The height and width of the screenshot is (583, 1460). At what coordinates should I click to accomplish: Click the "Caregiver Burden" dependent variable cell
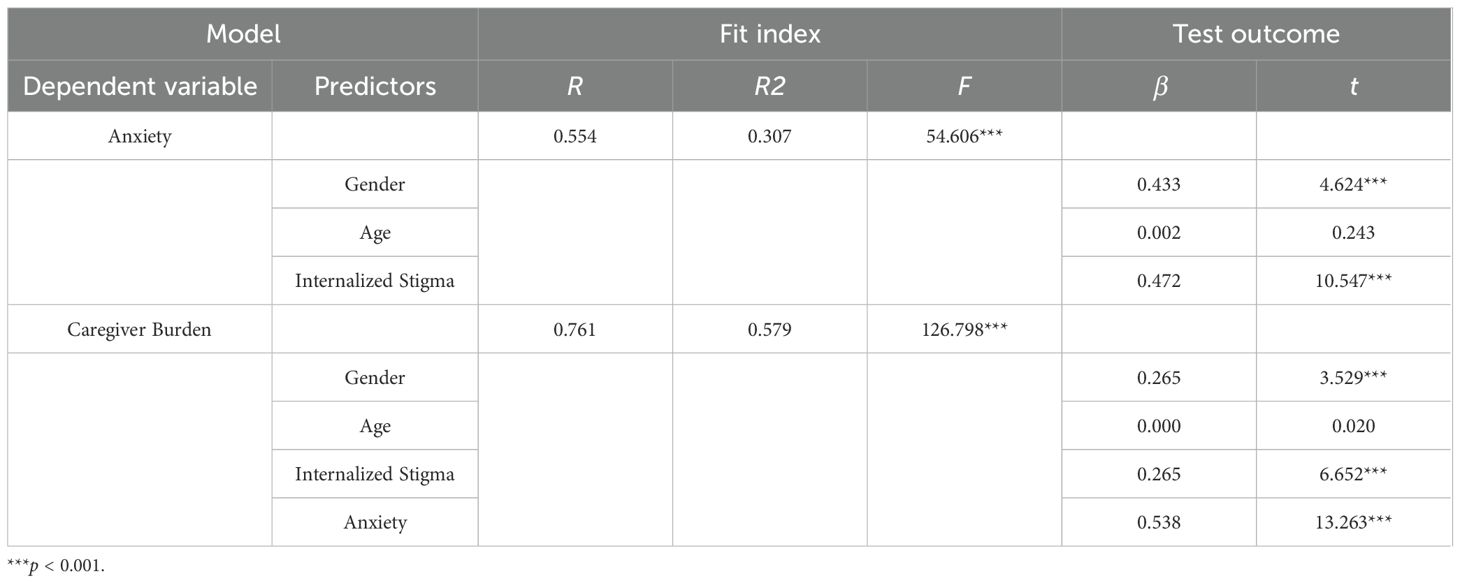point(140,329)
